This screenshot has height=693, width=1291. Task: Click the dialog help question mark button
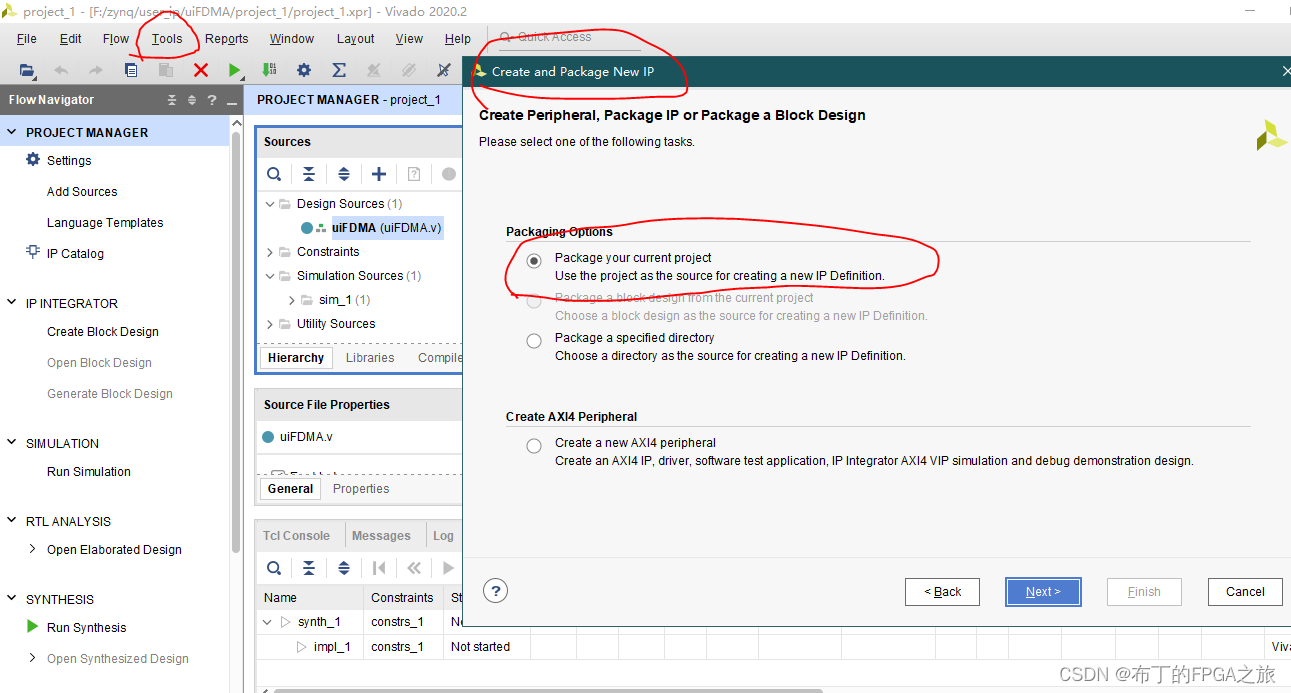[497, 591]
